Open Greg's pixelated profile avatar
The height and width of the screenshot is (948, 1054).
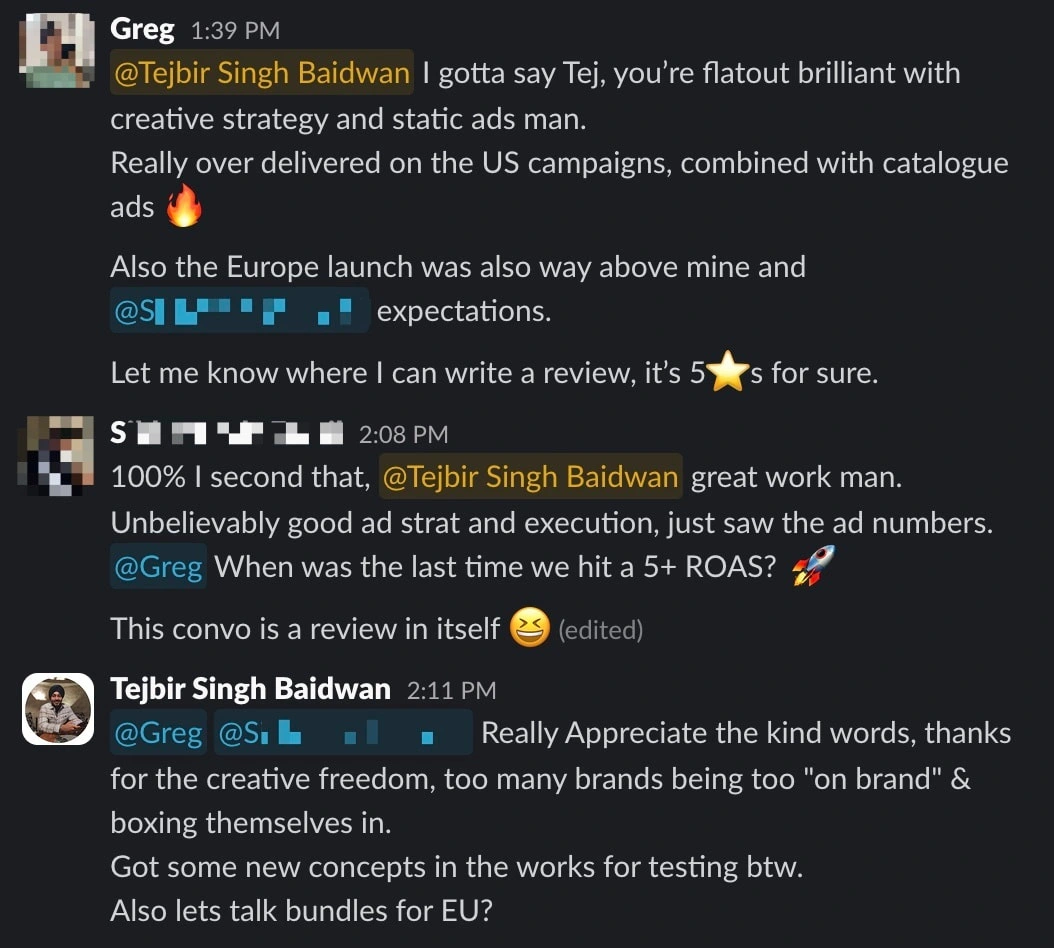coord(56,50)
